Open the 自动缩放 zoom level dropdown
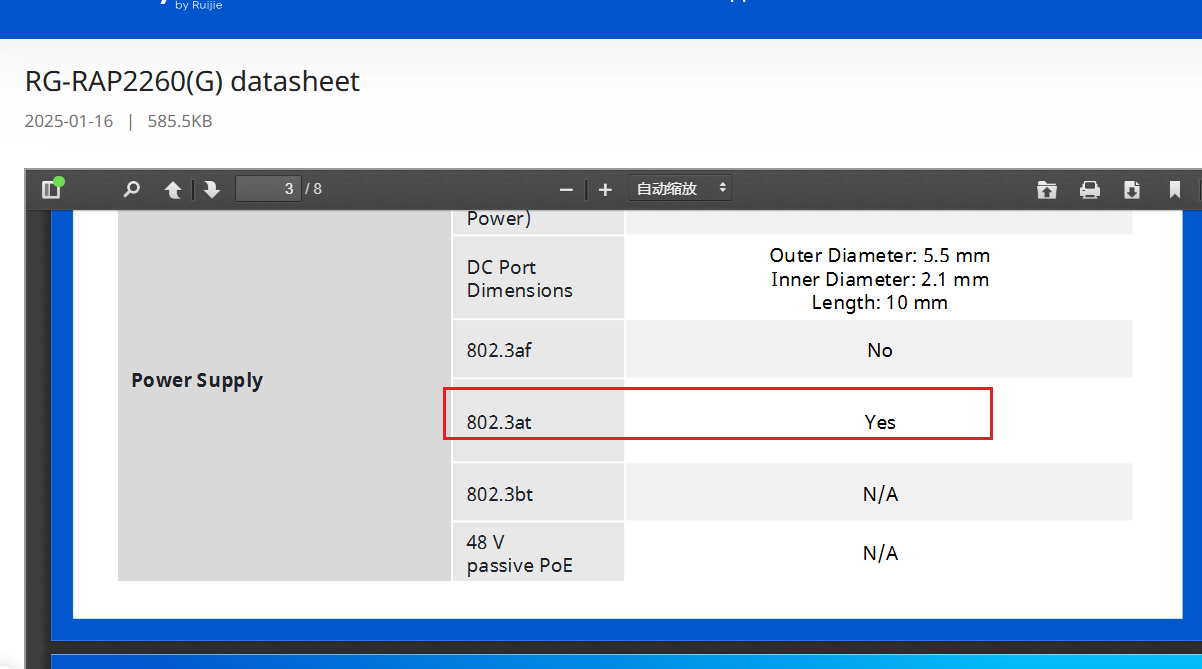Image resolution: width=1202 pixels, height=669 pixels. (680, 188)
